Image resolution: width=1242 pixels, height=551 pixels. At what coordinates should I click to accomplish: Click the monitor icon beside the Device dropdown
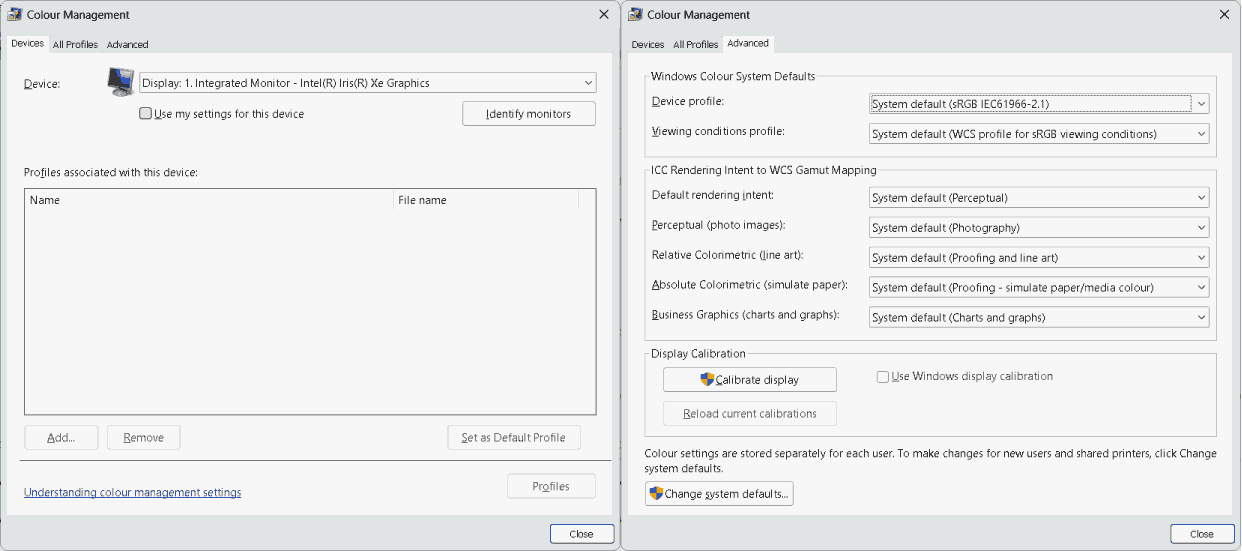120,83
